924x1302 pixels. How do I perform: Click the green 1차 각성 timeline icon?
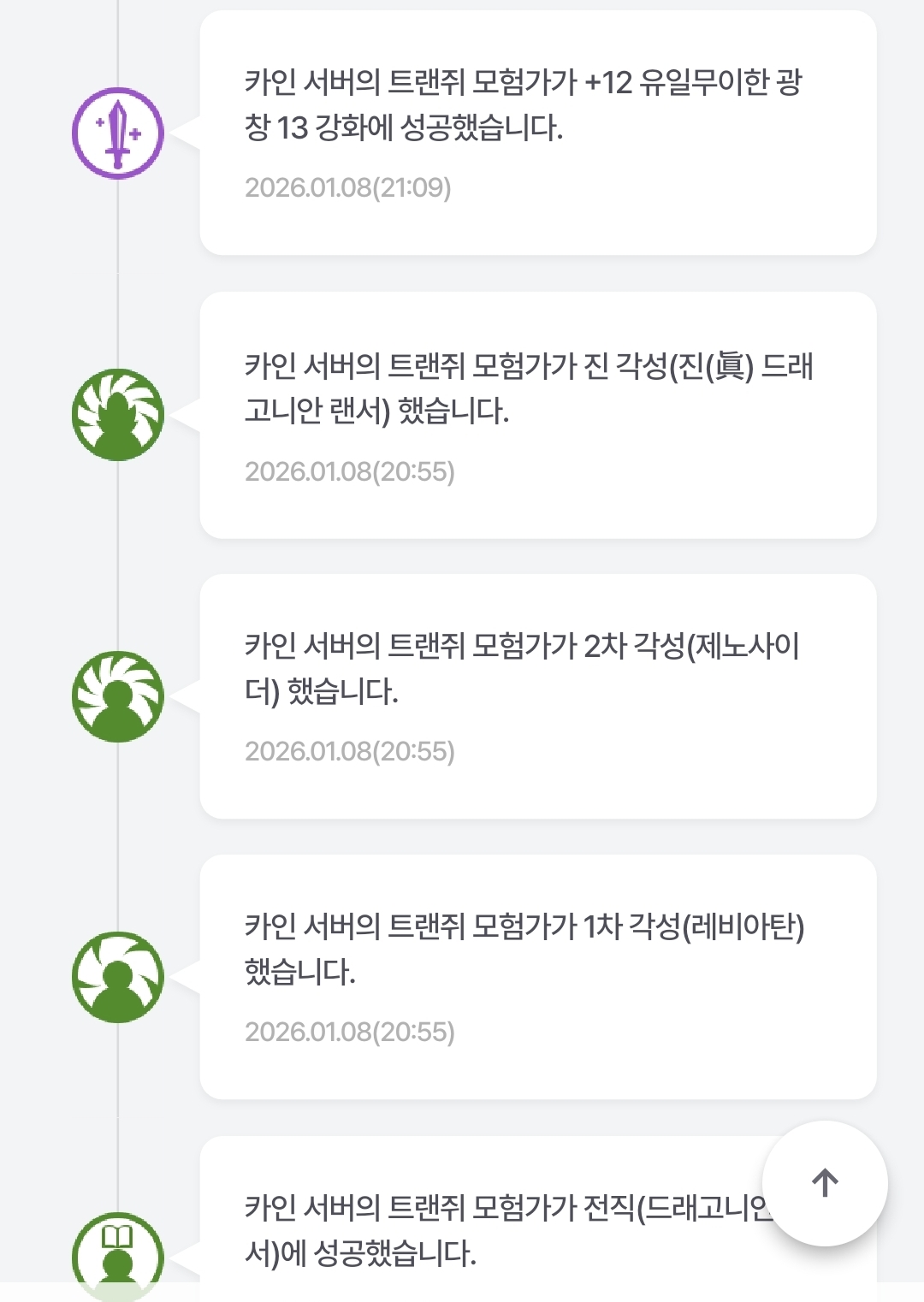(118, 977)
